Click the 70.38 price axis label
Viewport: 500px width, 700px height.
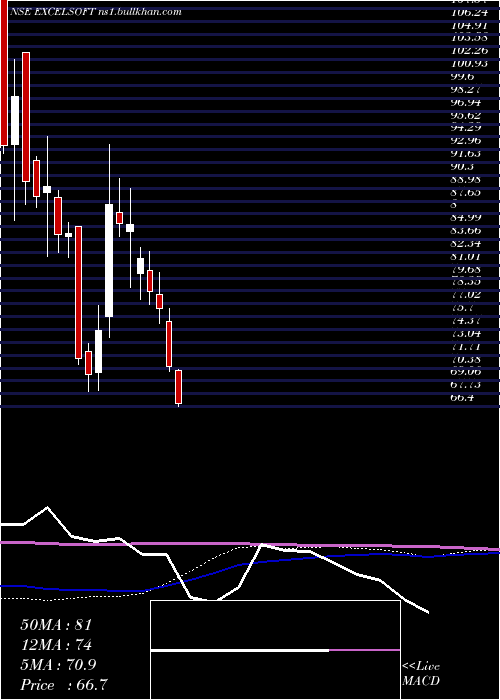point(466,358)
